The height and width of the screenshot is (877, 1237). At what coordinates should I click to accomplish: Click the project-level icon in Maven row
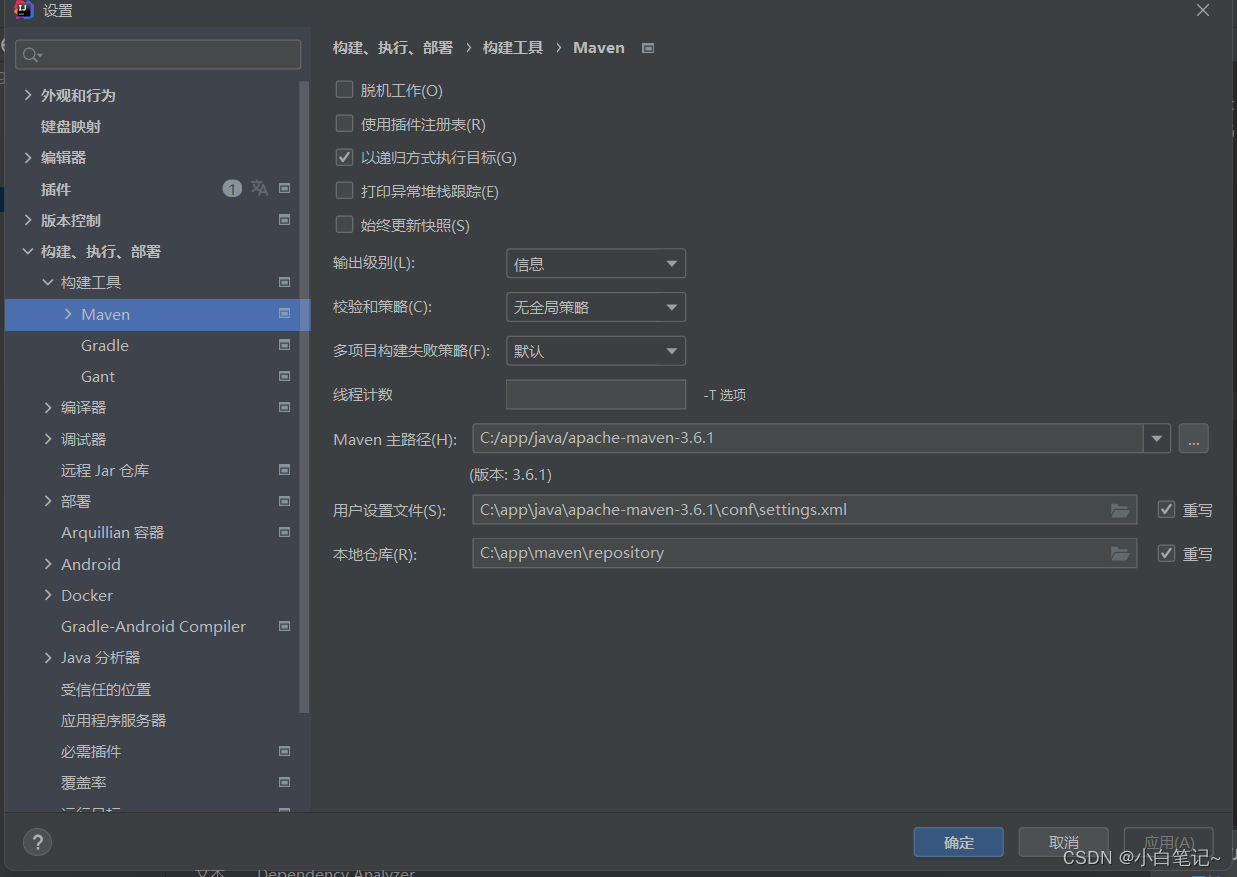(284, 314)
